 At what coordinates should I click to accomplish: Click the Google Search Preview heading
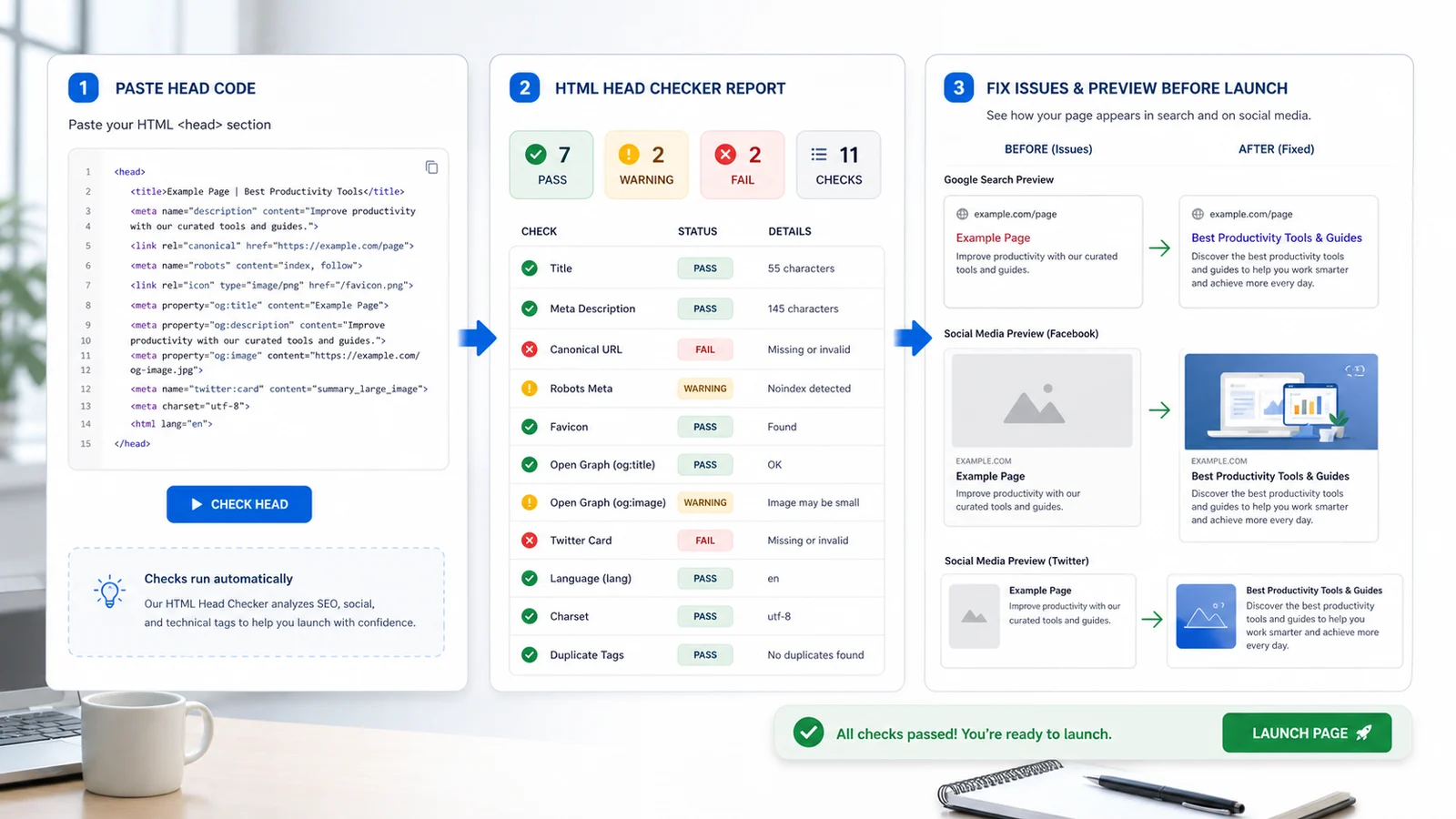coord(998,179)
